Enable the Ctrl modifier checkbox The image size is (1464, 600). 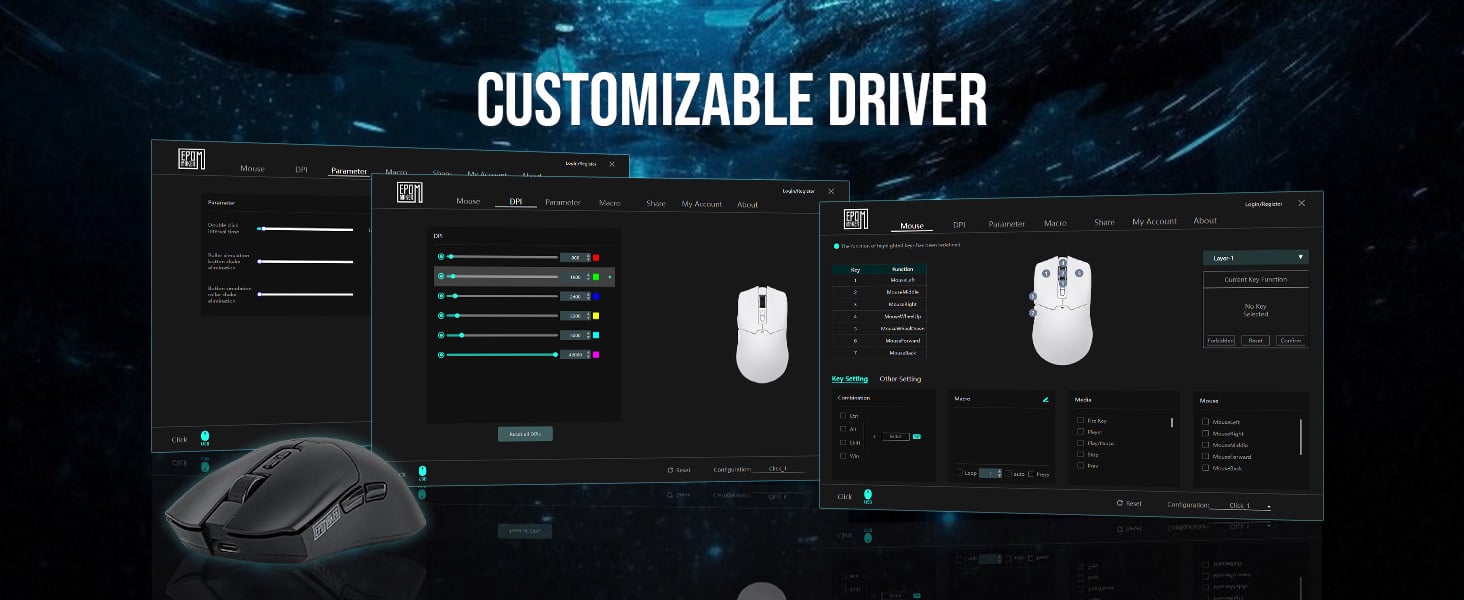click(x=842, y=416)
